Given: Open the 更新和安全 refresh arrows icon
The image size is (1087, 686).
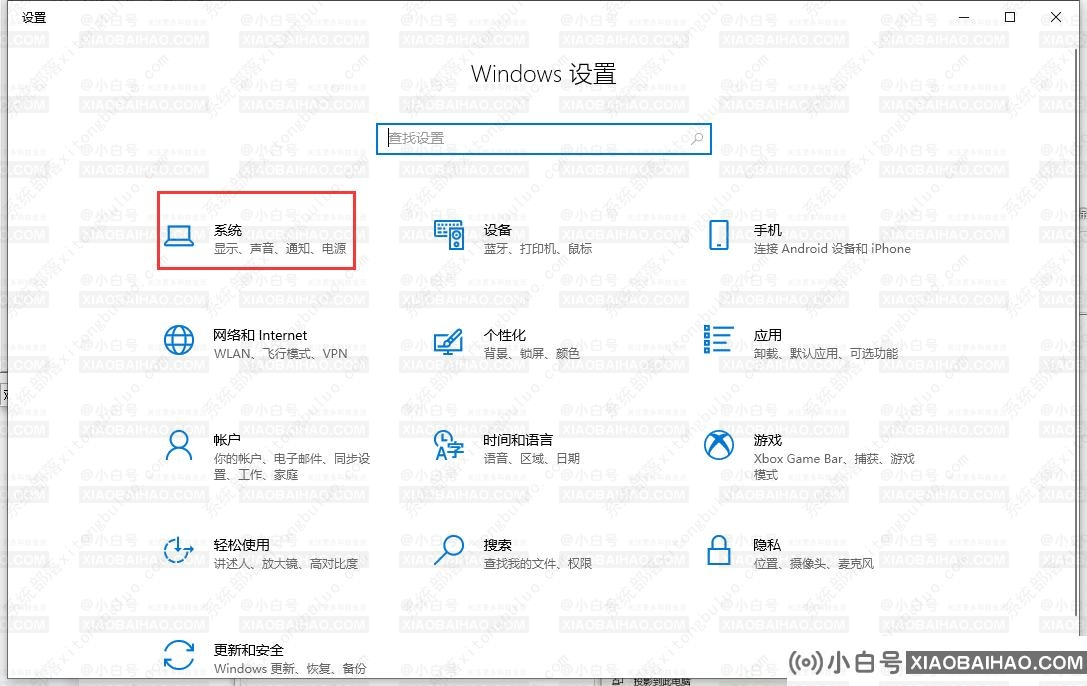Looking at the screenshot, I should (x=179, y=655).
